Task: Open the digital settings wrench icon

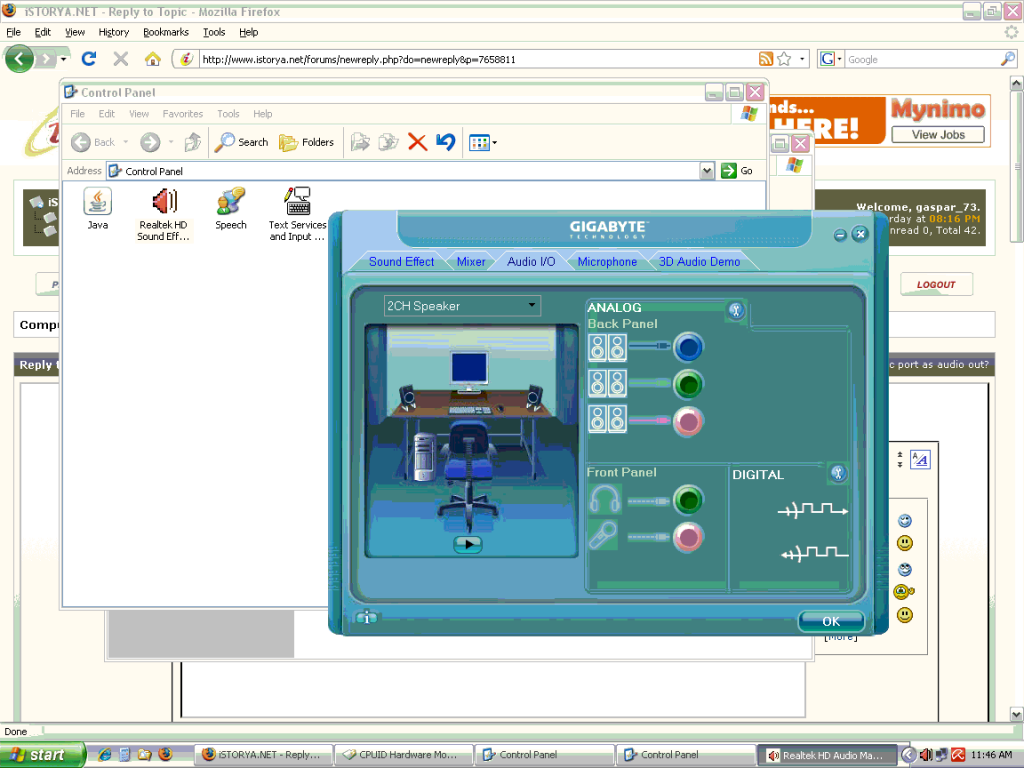Action: click(838, 473)
